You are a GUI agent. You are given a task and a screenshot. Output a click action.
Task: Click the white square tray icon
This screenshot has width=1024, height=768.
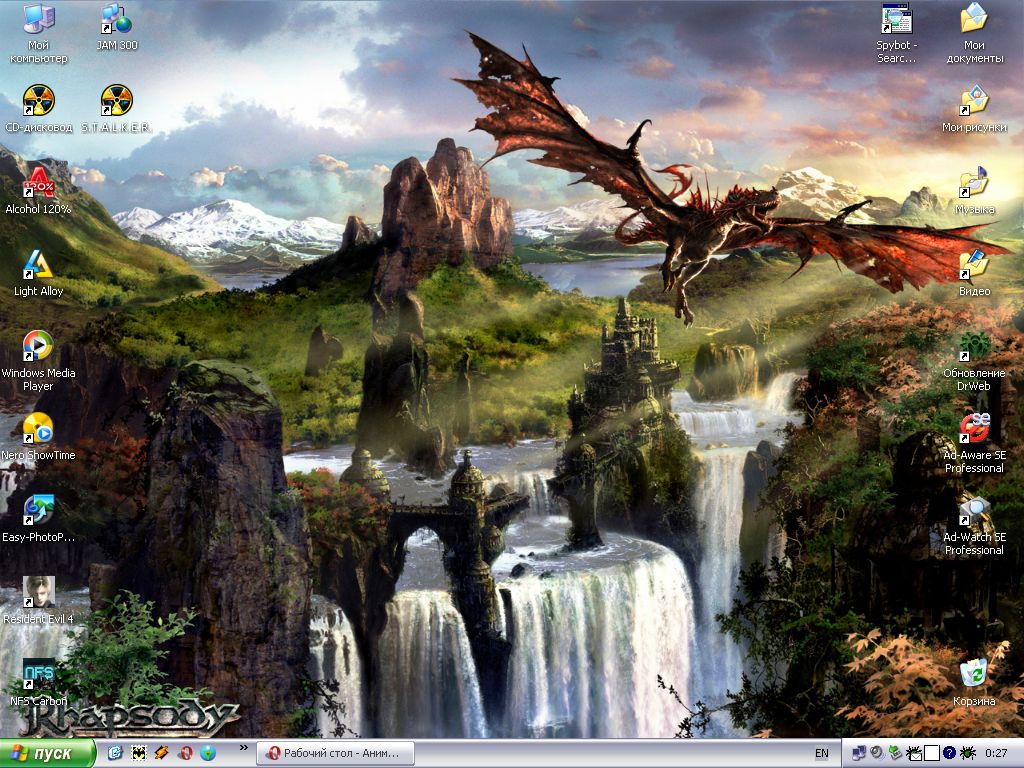pyautogui.click(x=931, y=754)
